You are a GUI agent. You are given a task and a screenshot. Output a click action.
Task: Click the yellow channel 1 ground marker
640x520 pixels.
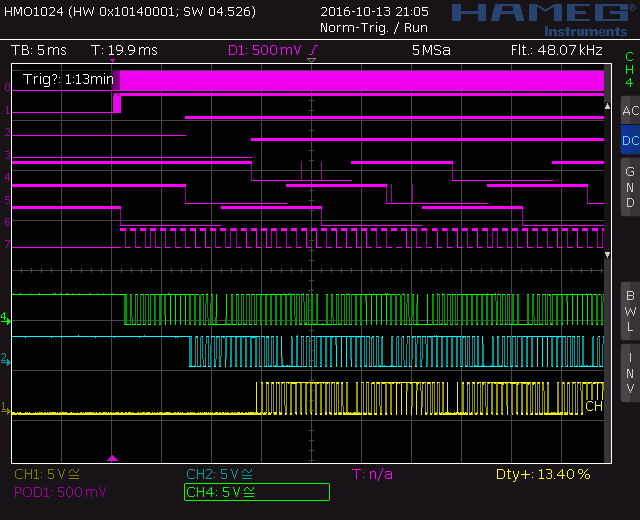pos(5,408)
